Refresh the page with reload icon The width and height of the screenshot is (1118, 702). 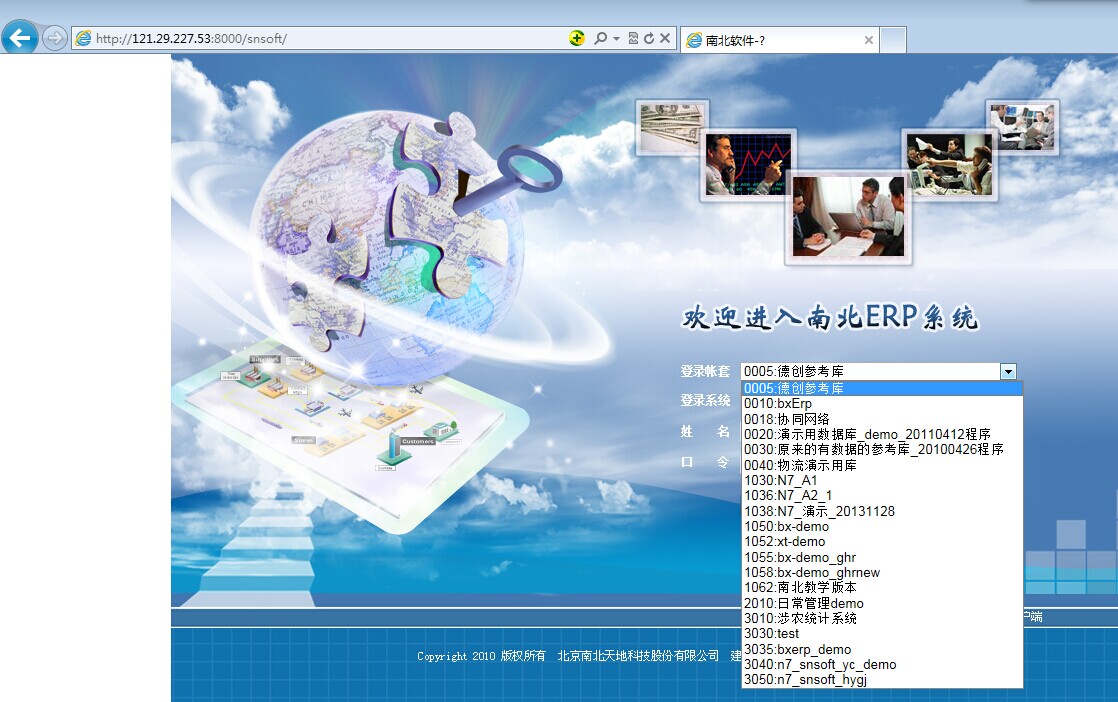[649, 38]
